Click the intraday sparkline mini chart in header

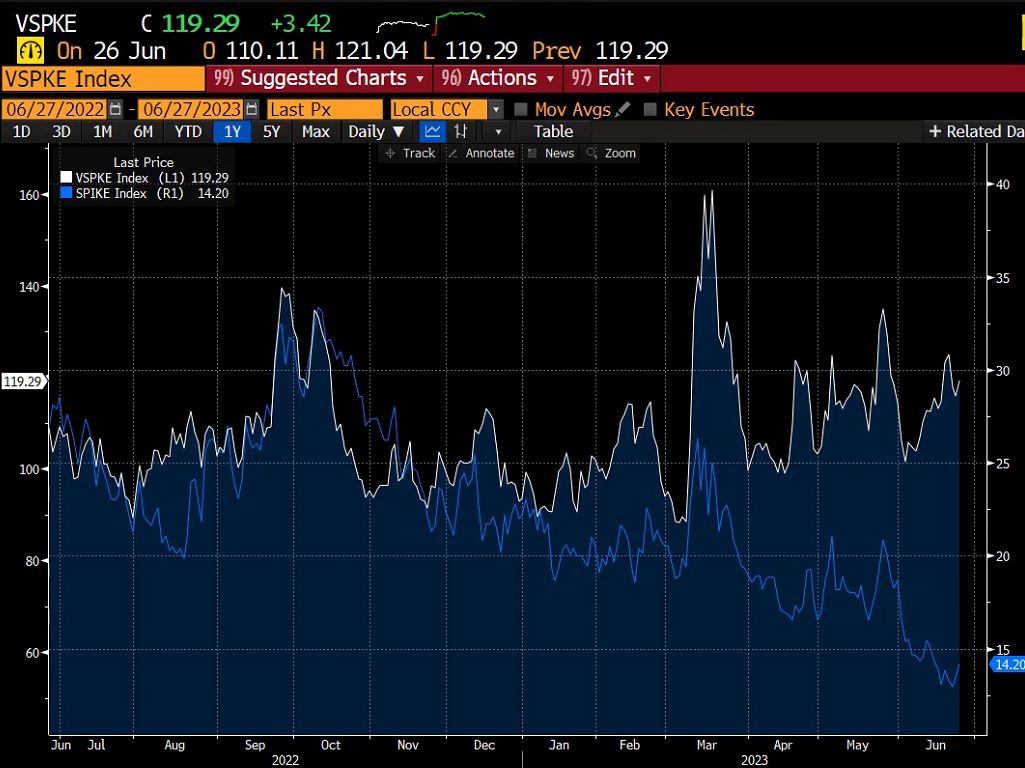(x=431, y=24)
